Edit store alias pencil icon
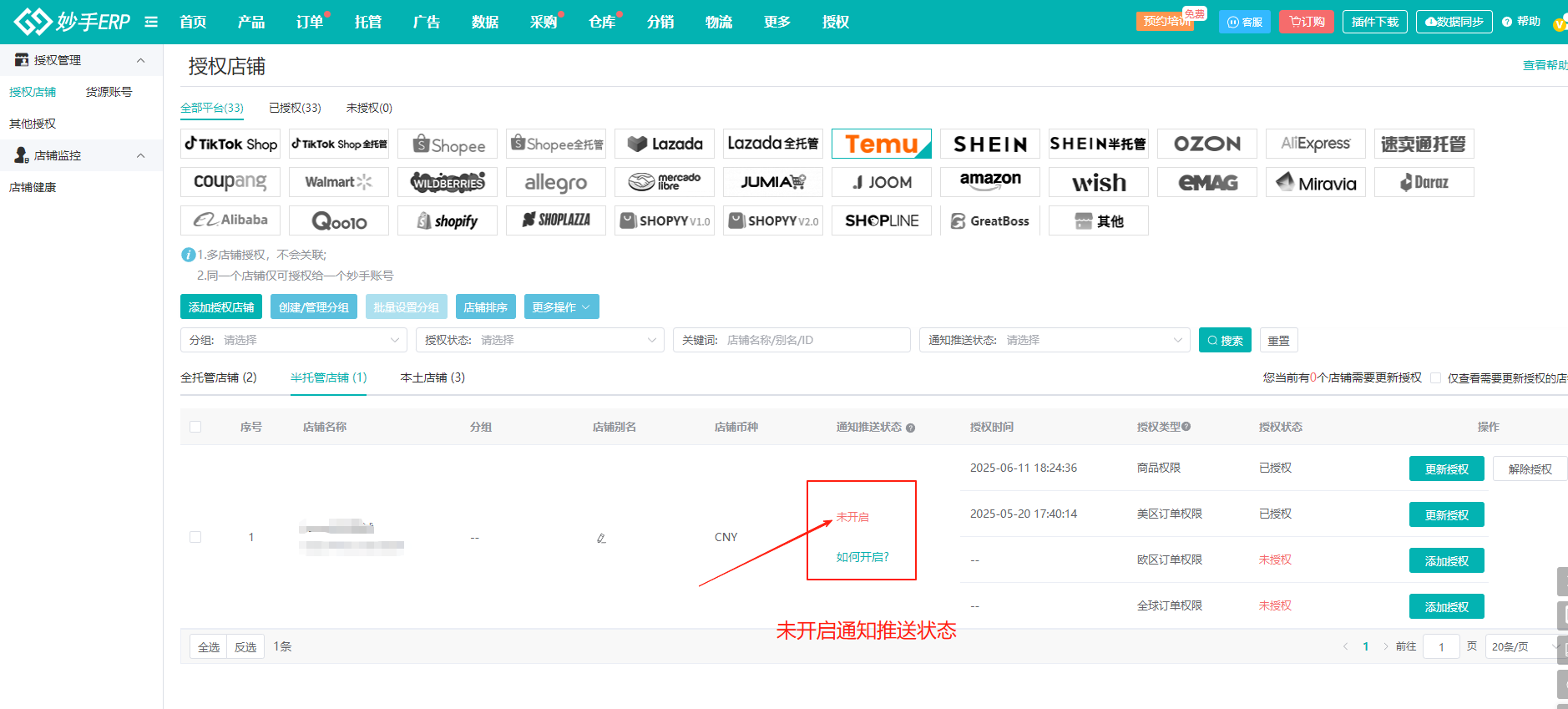Image resolution: width=1568 pixels, height=709 pixels. pos(601,538)
